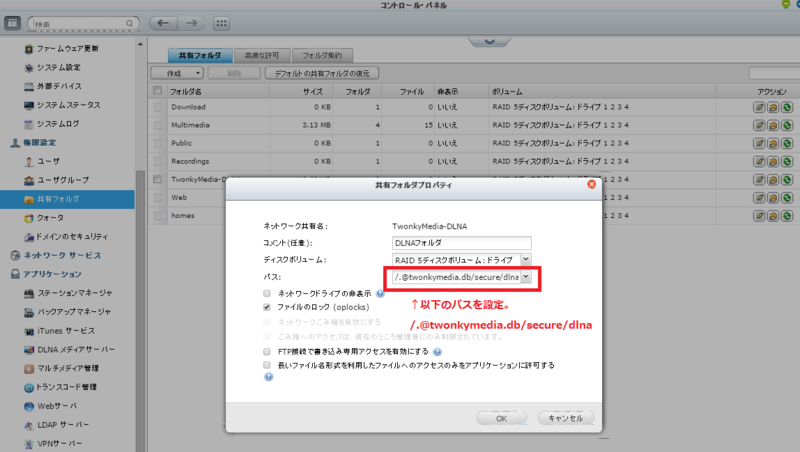Check the Public folder row checkbox

(x=157, y=143)
